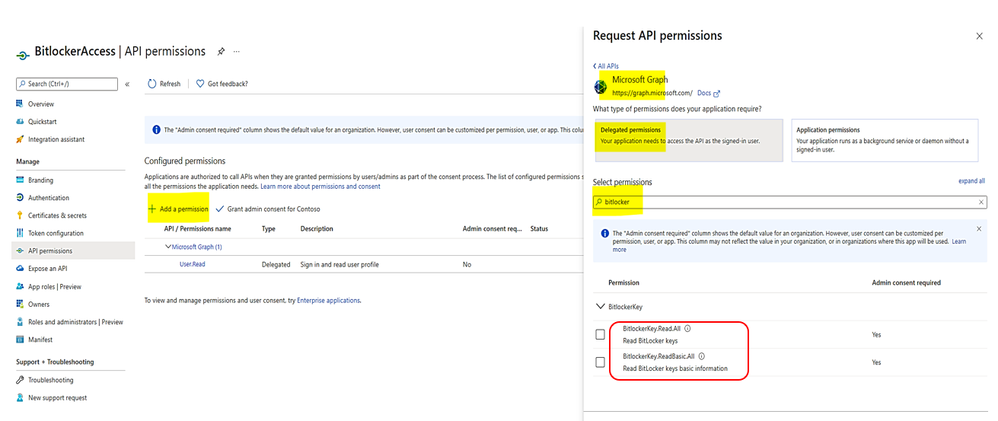Screen dimensions: 998x421
Task: Clear the bitlocker search with X icon
Action: click(981, 203)
